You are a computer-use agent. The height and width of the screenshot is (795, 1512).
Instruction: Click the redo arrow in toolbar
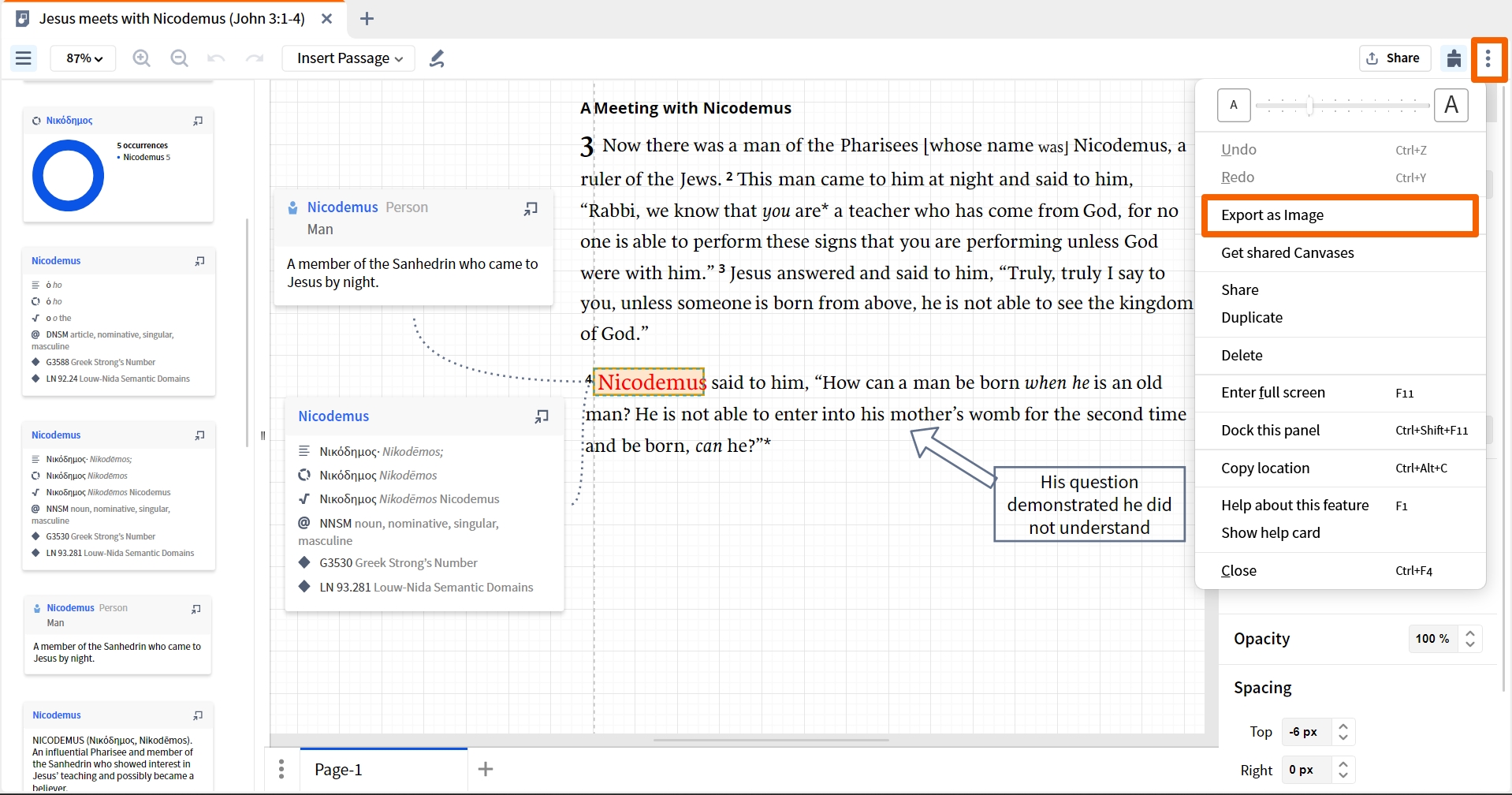point(254,58)
